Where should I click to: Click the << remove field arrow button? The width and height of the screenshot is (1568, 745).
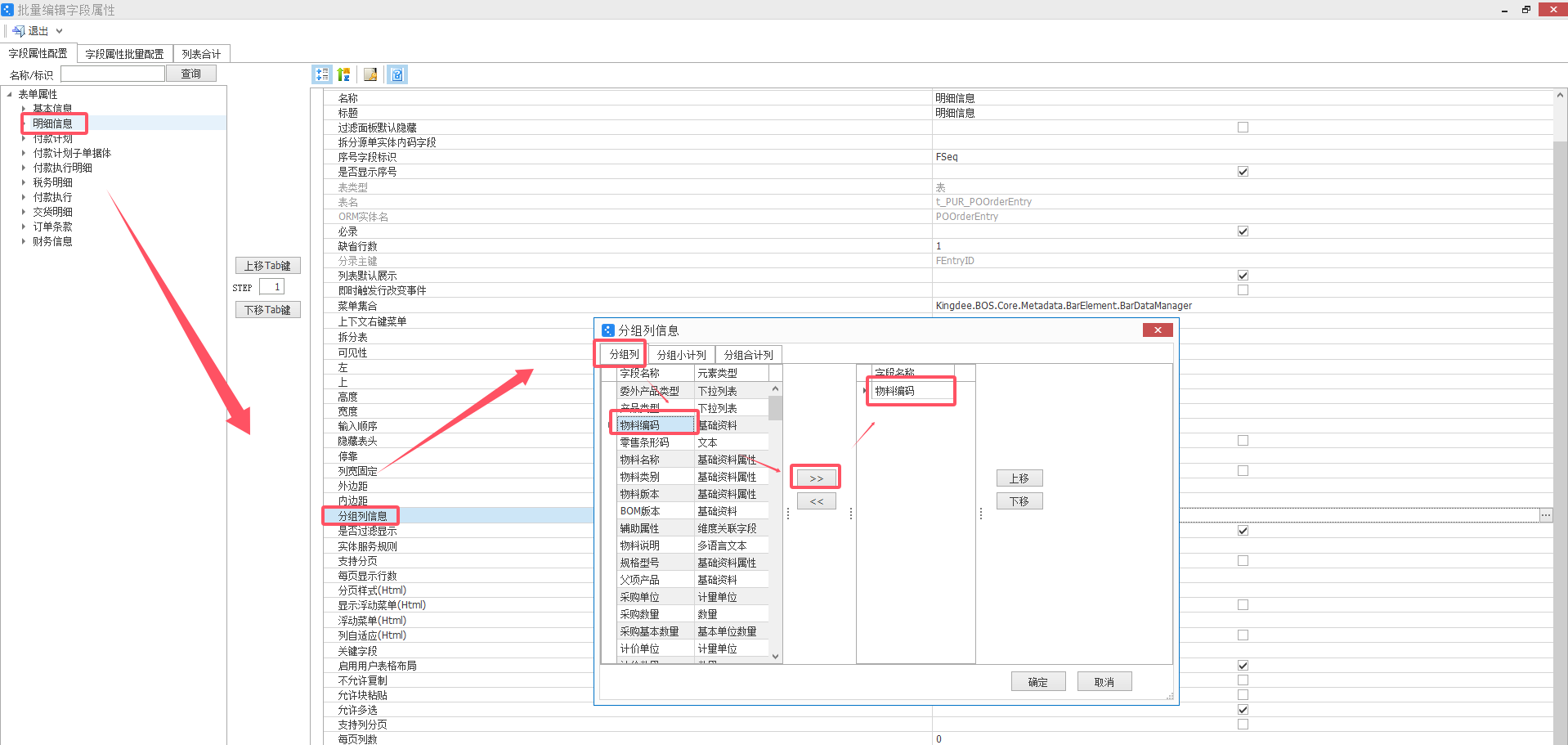coord(816,501)
